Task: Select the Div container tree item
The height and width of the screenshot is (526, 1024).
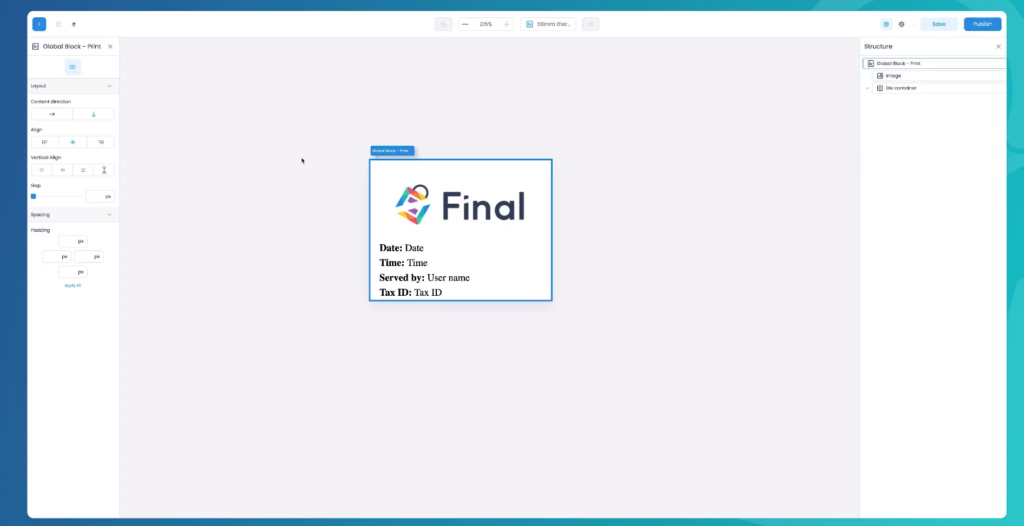Action: 939,88
